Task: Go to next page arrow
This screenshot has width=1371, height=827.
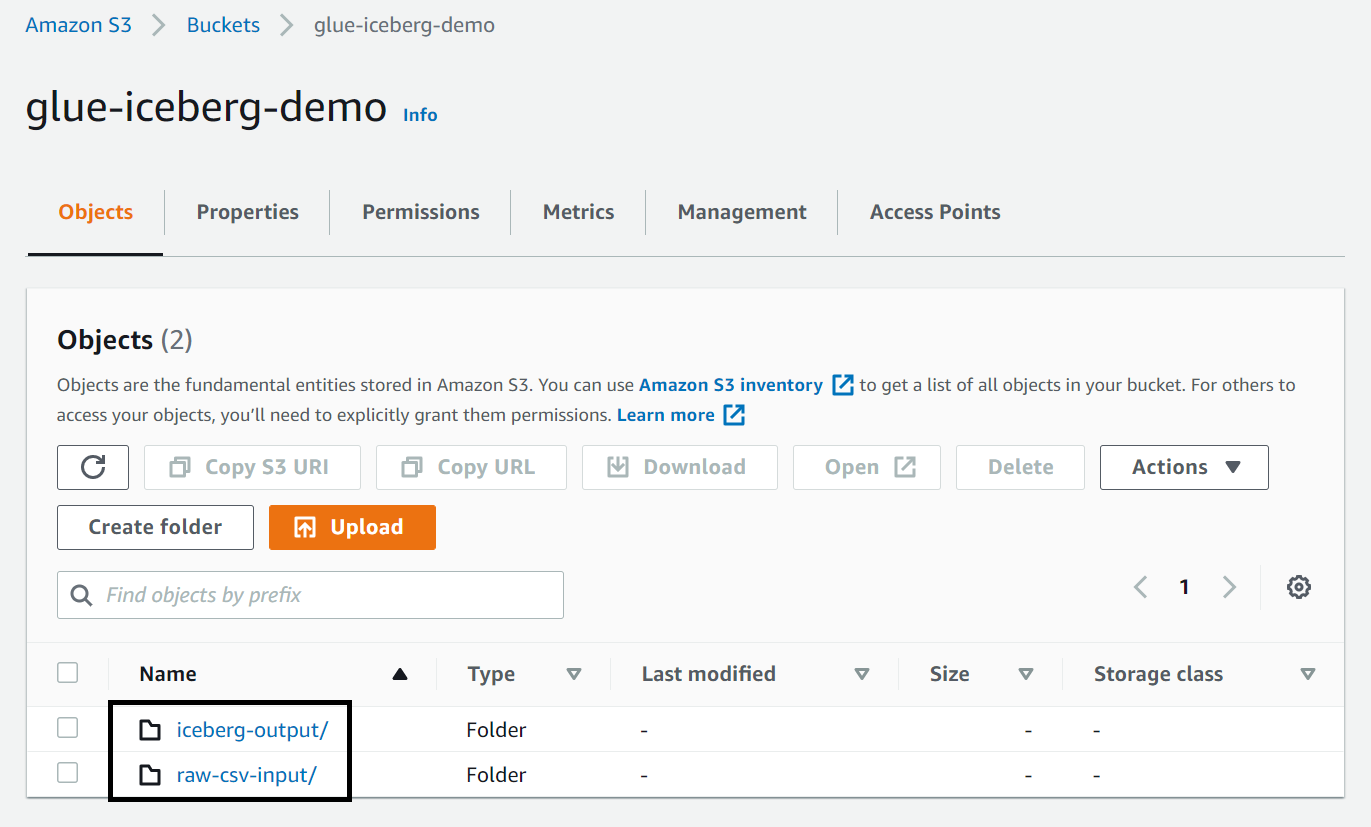Action: (1230, 587)
